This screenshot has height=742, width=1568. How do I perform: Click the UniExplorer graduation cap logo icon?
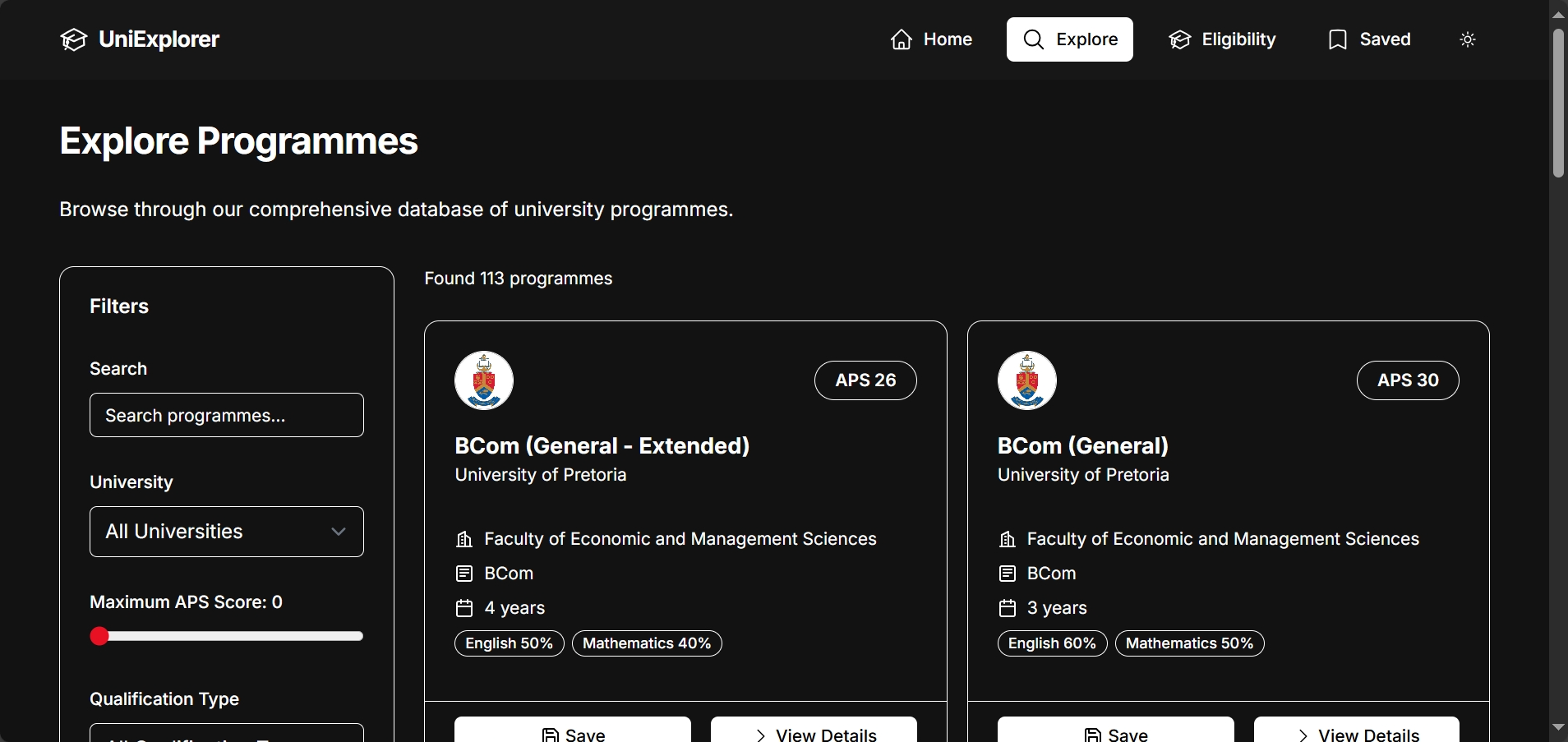point(73,39)
